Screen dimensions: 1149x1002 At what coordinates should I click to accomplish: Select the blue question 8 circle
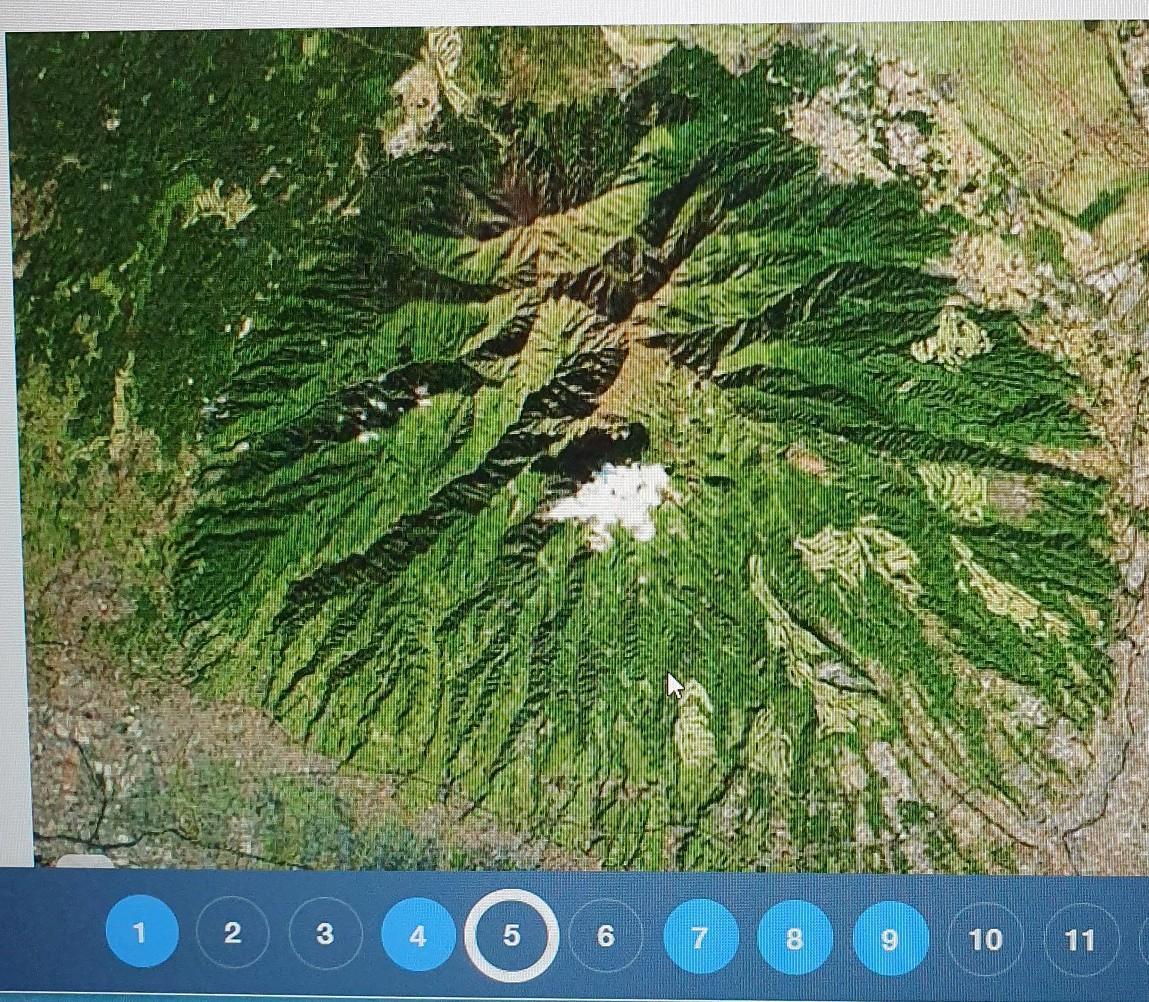pos(794,939)
